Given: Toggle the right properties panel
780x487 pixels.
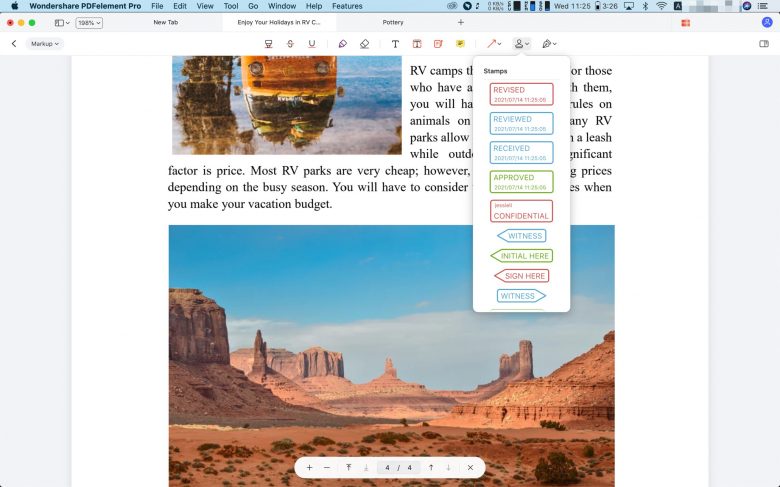Looking at the screenshot, I should (764, 44).
